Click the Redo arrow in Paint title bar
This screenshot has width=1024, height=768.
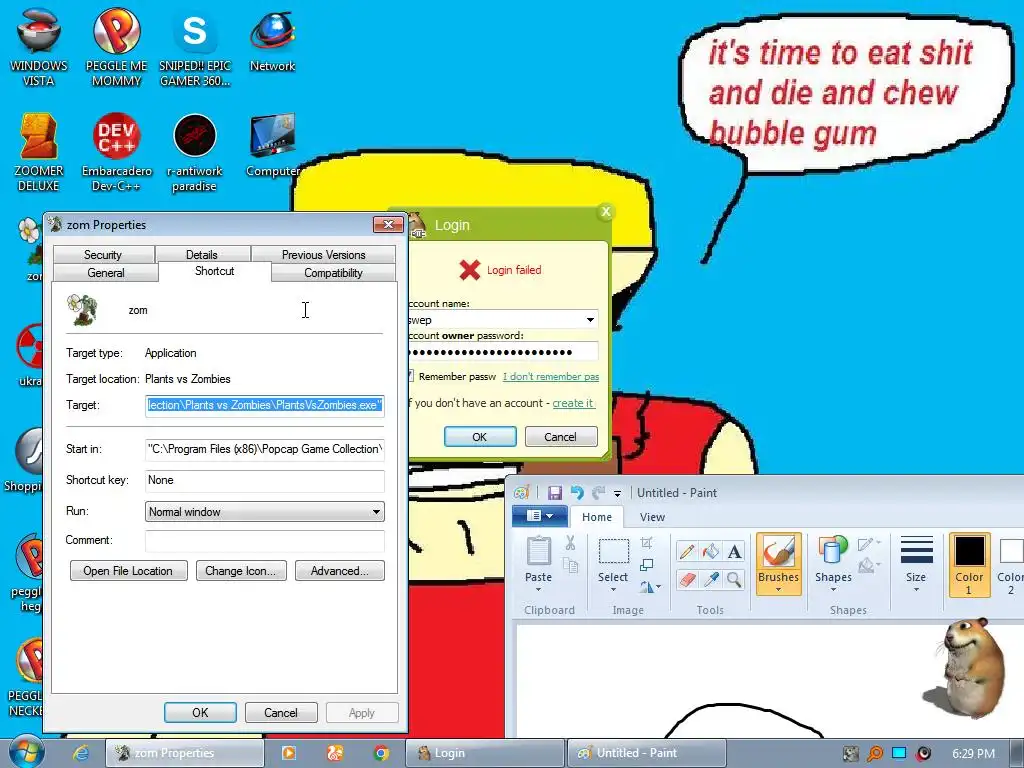coord(598,492)
